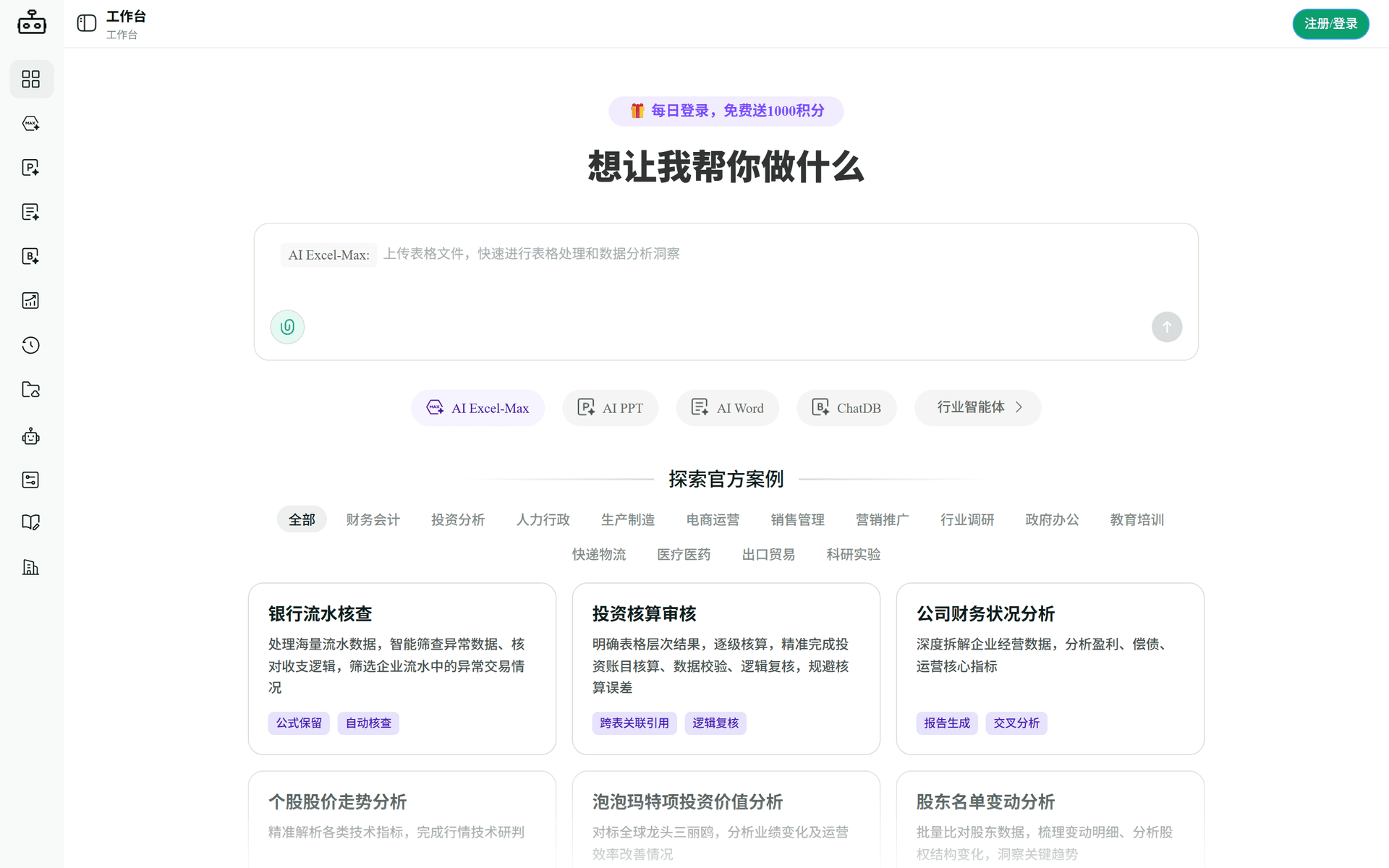1389x868 pixels.
Task: Click the AI Excel-Max: label in input
Action: pyautogui.click(x=328, y=255)
